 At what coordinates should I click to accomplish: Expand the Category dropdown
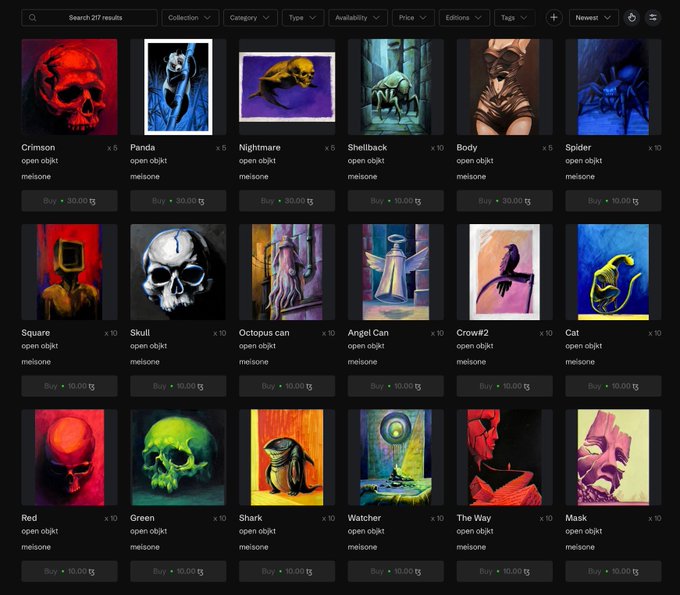(x=250, y=18)
